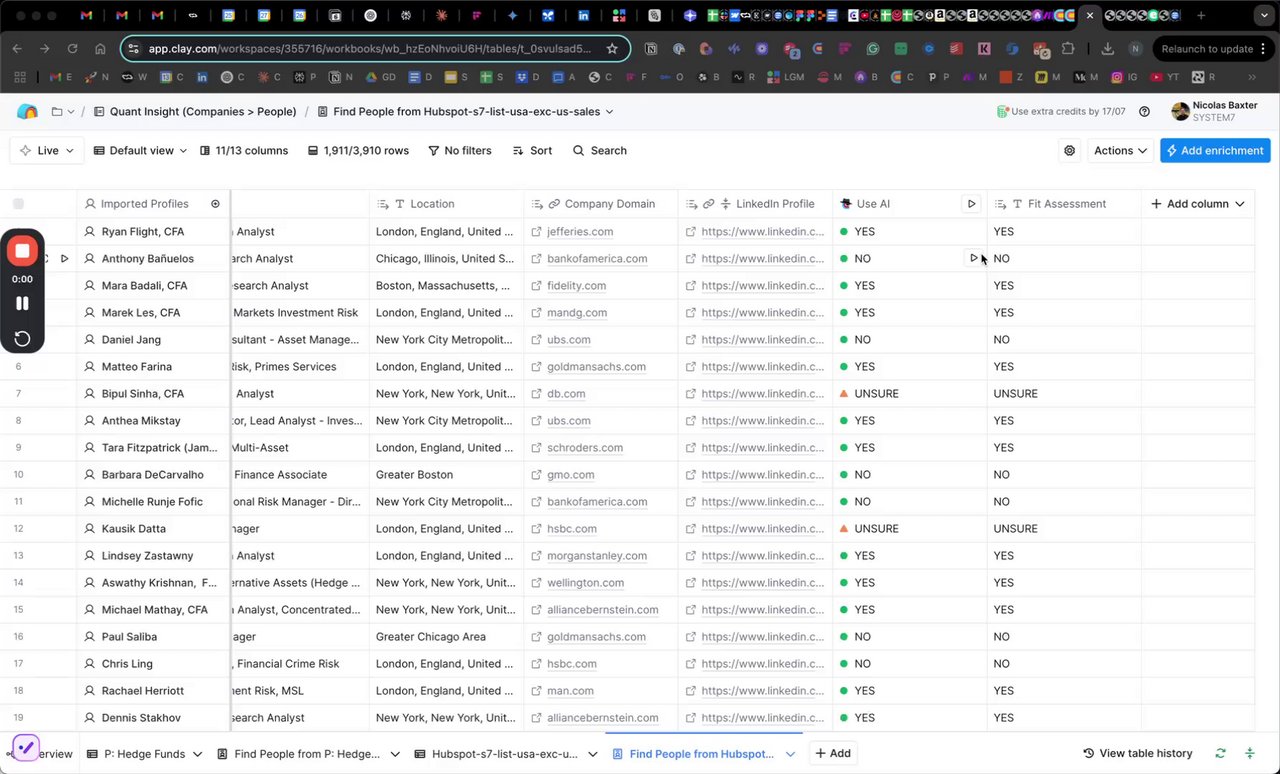Open the 1,911/3,910 rows selector

(358, 151)
